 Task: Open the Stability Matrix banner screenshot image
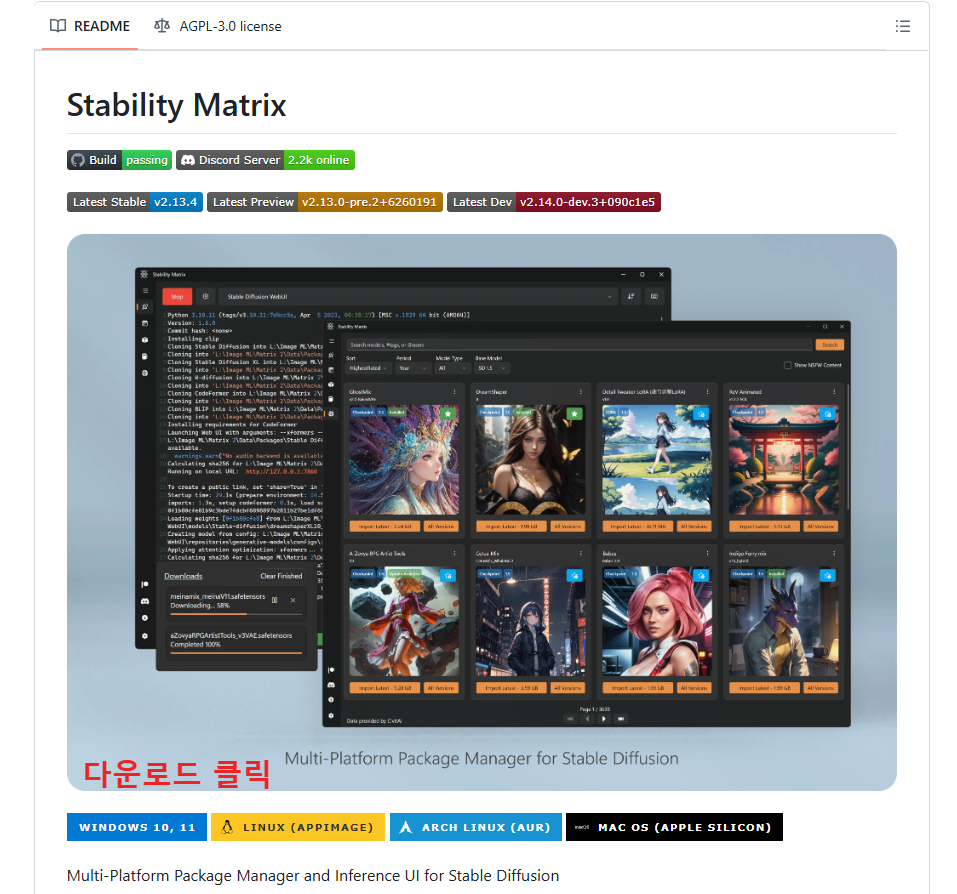click(x=482, y=512)
